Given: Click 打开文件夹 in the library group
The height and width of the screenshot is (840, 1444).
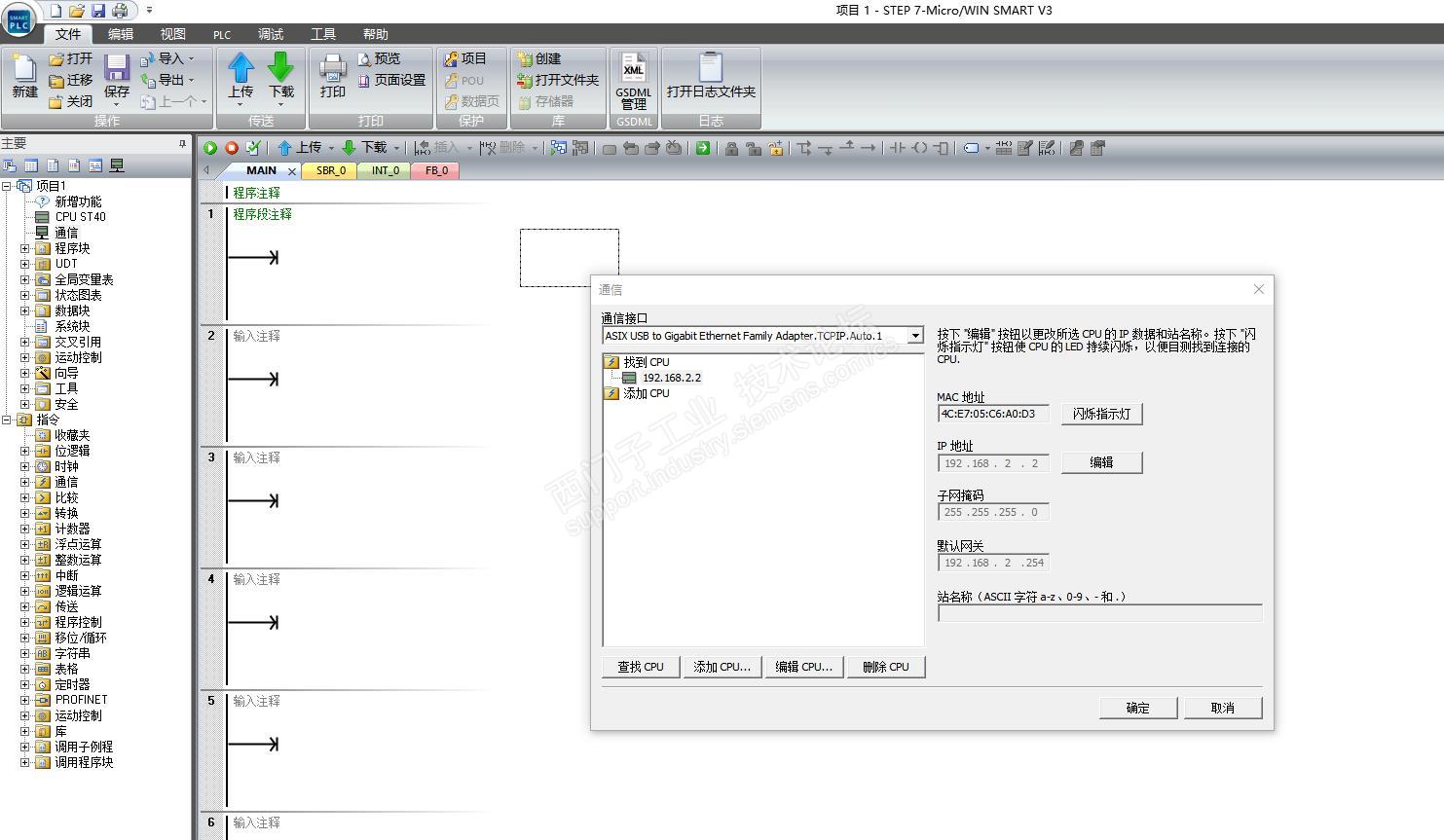Looking at the screenshot, I should pos(558,80).
